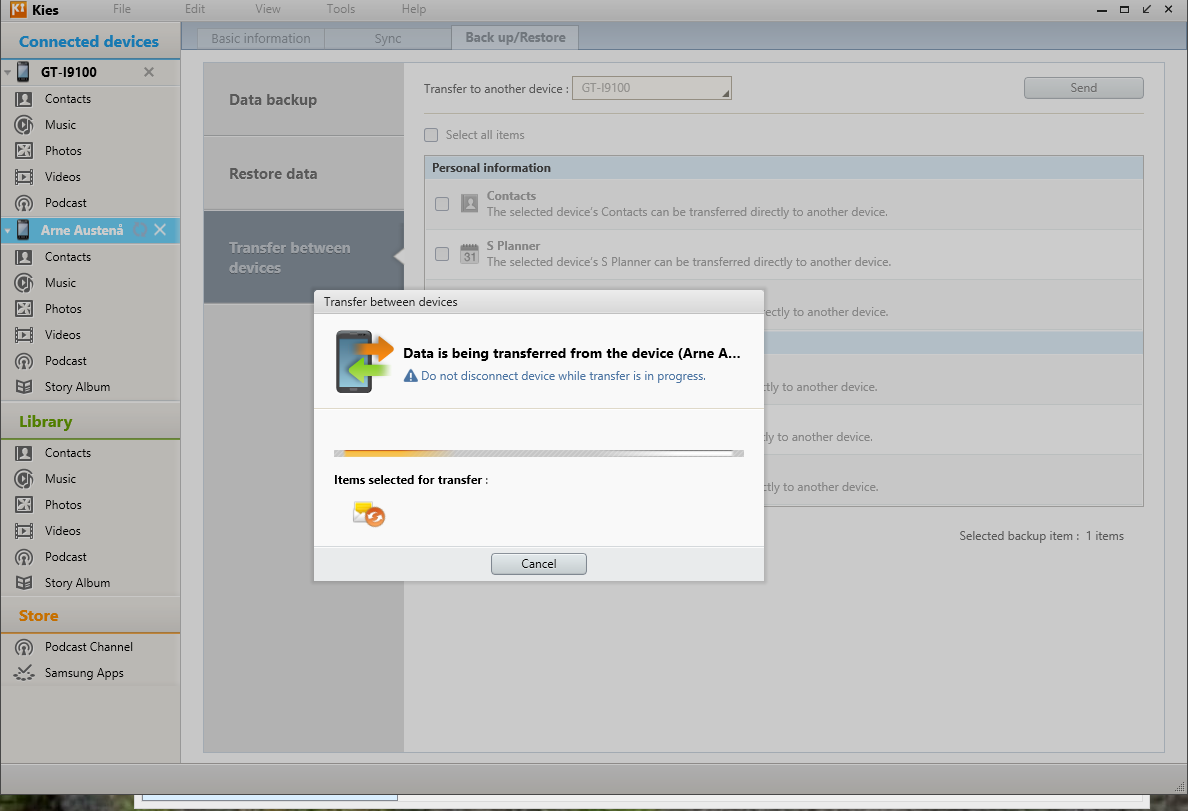Click the Connected devices heading
Viewport: 1188px width, 811px height.
(89, 42)
